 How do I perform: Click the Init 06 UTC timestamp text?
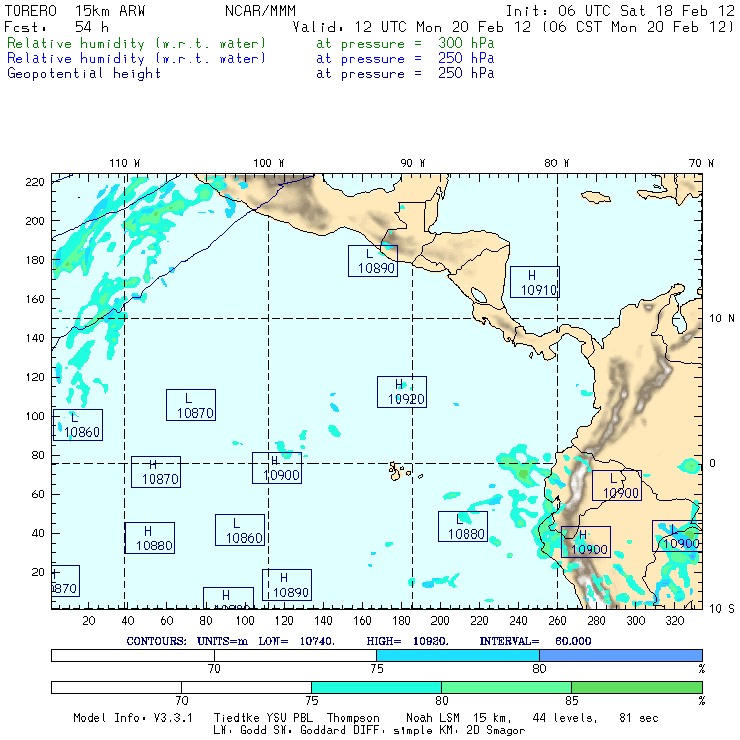620,10
